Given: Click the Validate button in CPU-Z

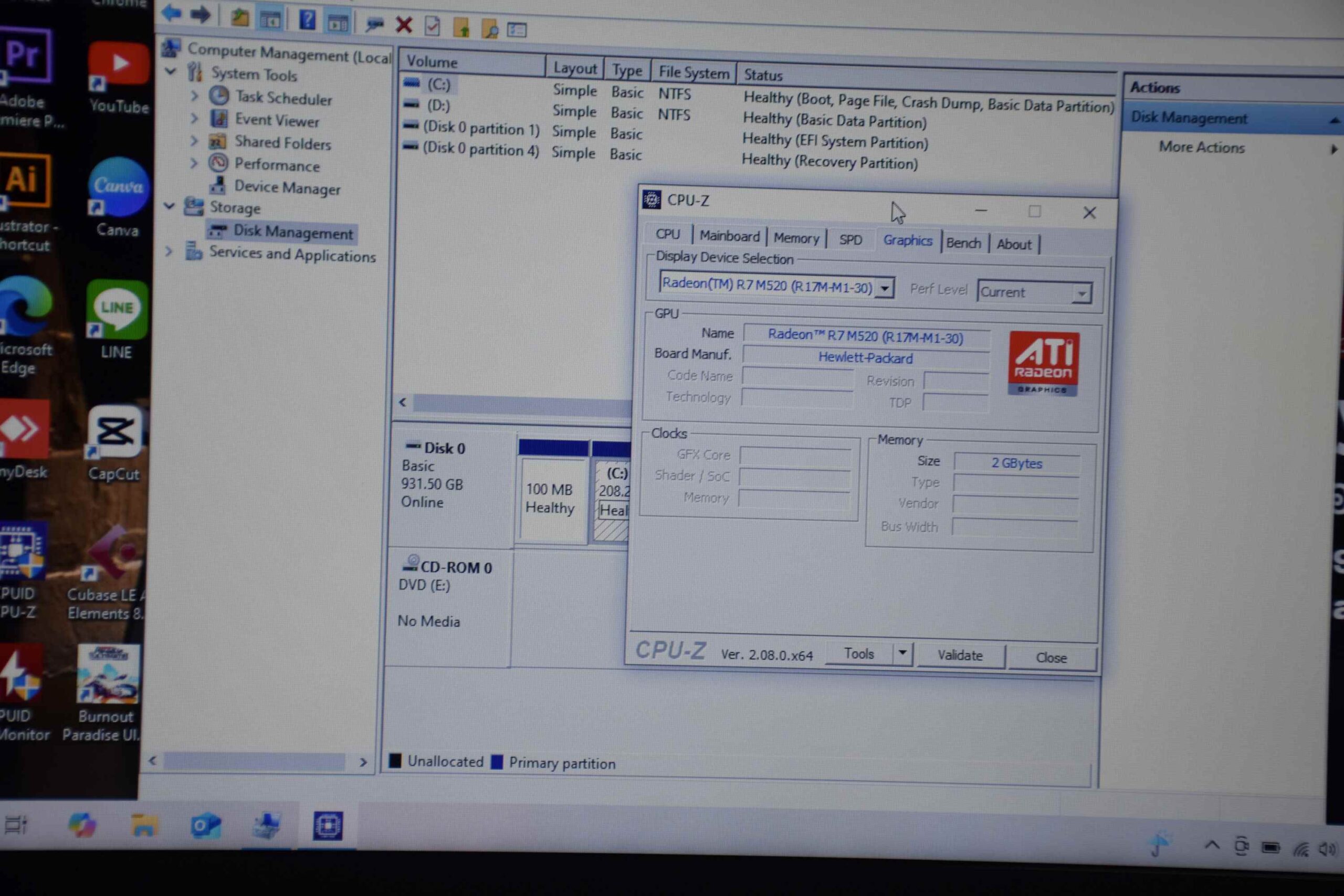Looking at the screenshot, I should tap(960, 655).
